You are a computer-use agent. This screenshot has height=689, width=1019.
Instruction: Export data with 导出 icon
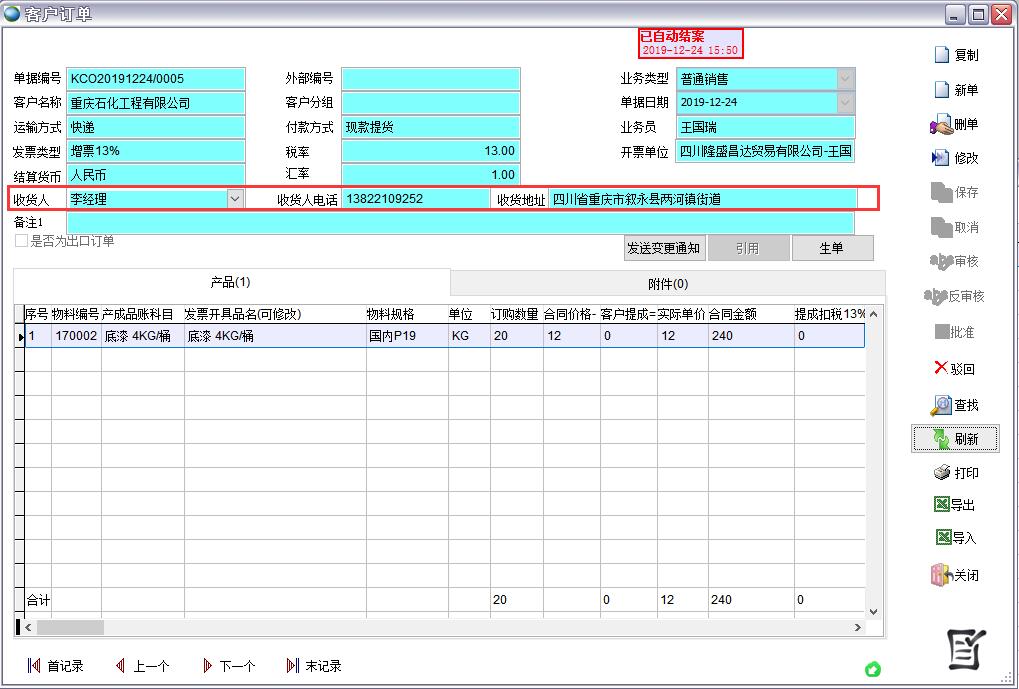click(941, 505)
